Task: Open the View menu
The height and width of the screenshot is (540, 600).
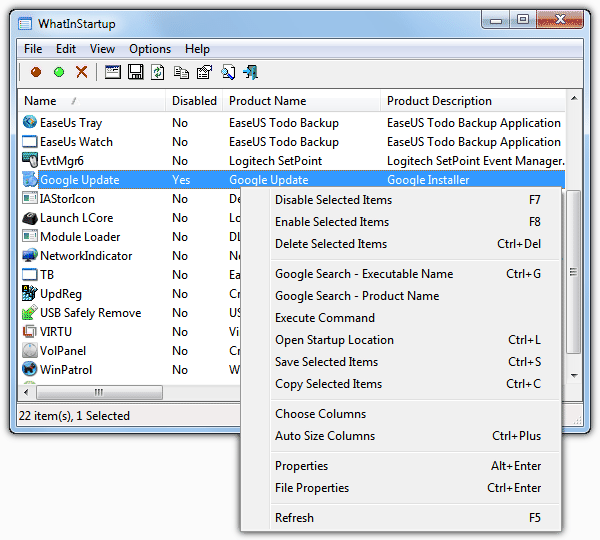Action: [102, 49]
